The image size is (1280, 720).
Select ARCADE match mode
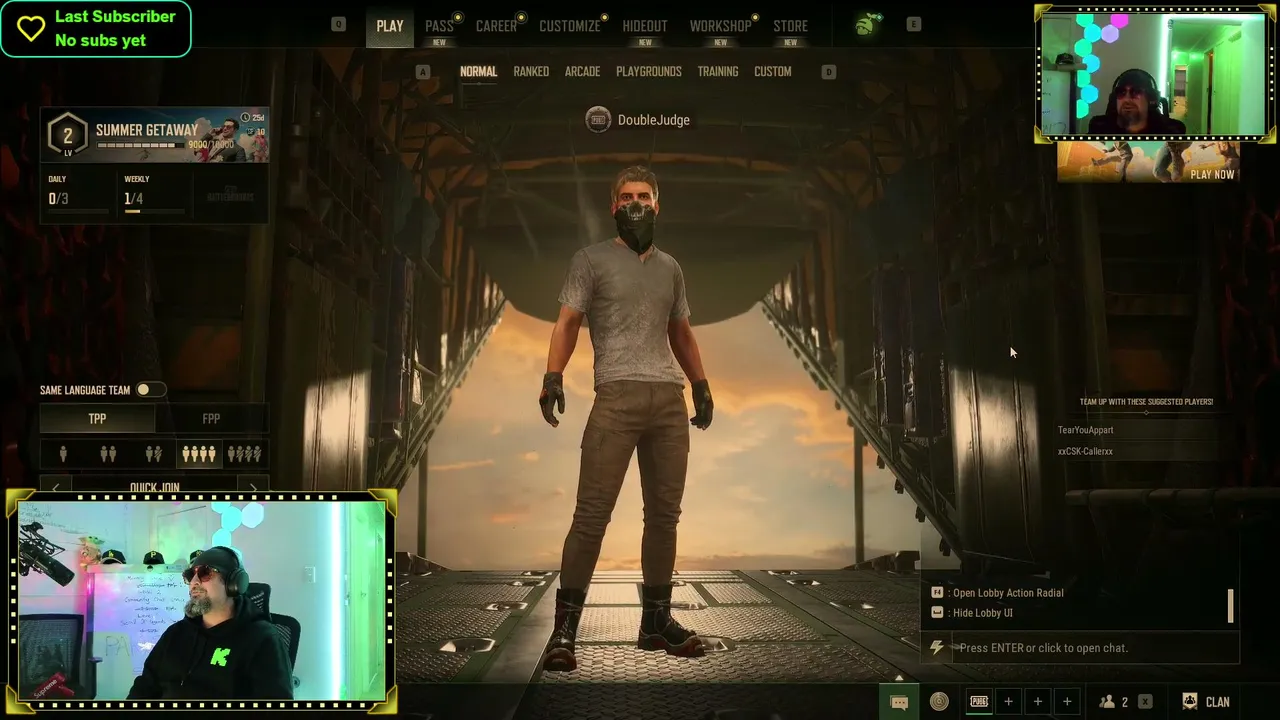(582, 72)
